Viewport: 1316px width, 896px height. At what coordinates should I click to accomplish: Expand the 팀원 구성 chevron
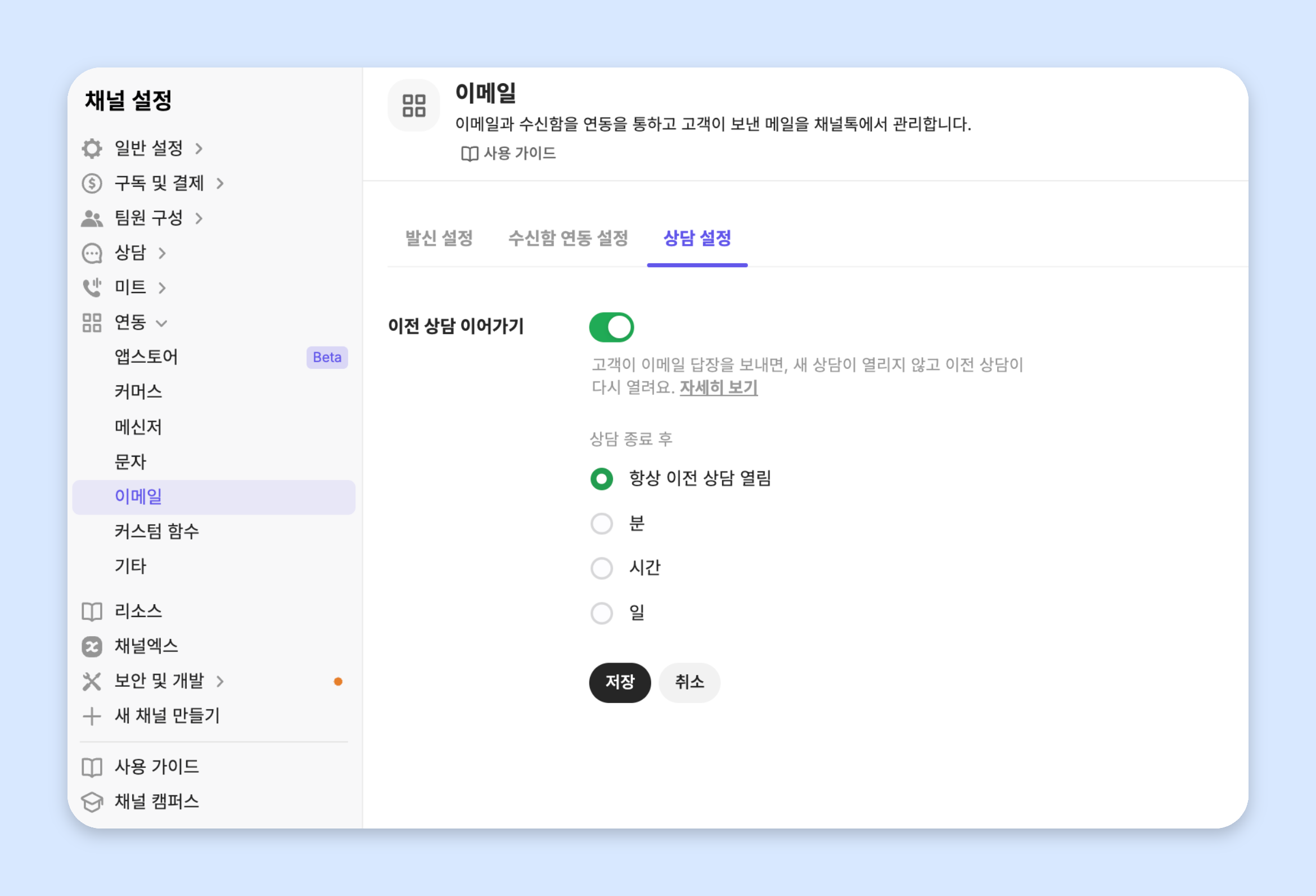(x=199, y=219)
